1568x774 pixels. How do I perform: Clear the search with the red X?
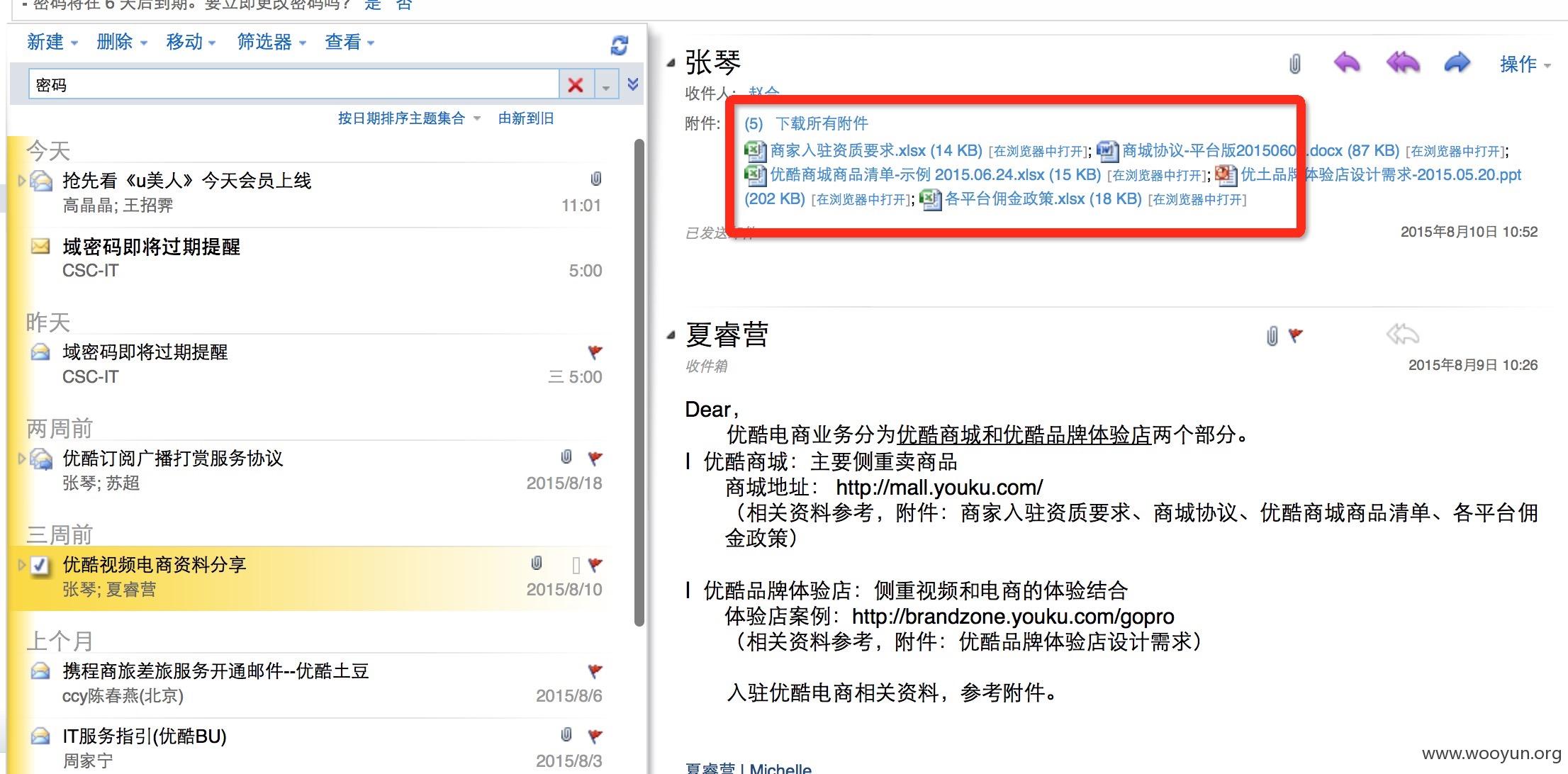click(x=576, y=85)
